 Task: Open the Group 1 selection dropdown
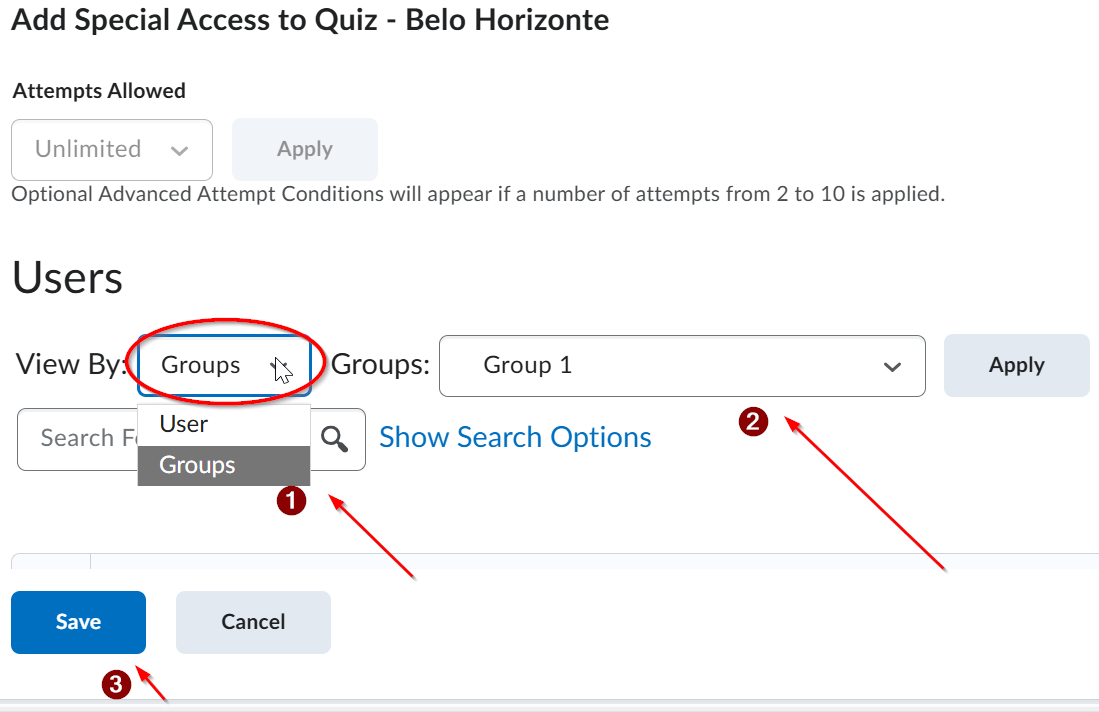click(x=682, y=366)
